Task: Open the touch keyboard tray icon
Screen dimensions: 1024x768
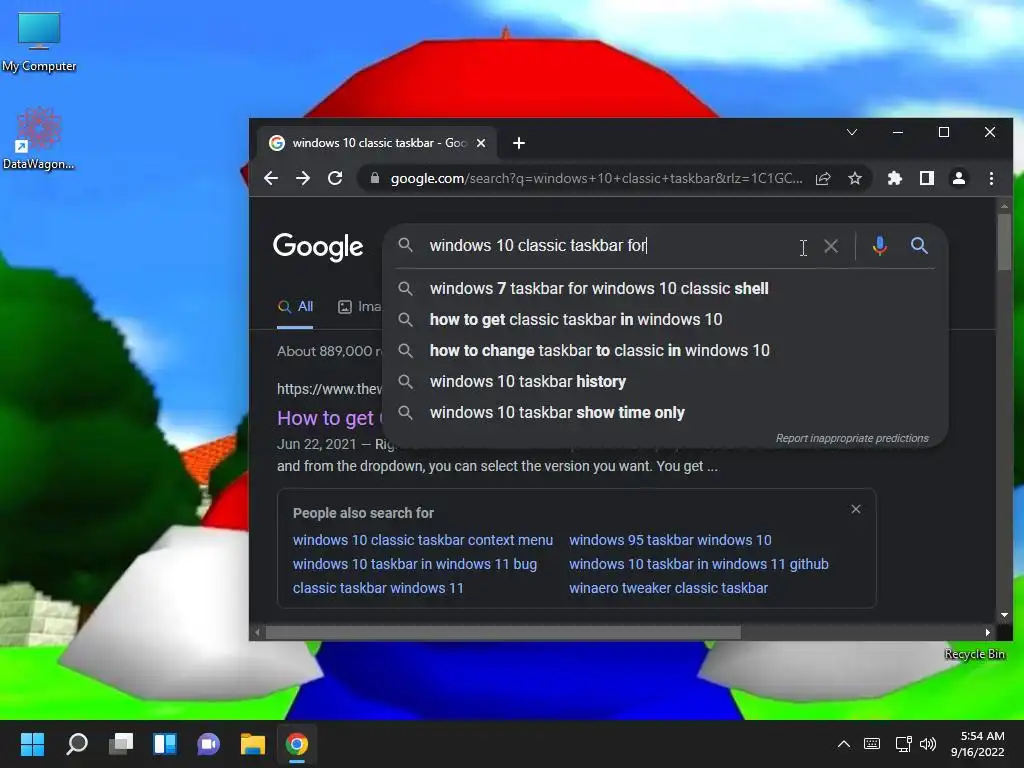Action: (x=872, y=744)
